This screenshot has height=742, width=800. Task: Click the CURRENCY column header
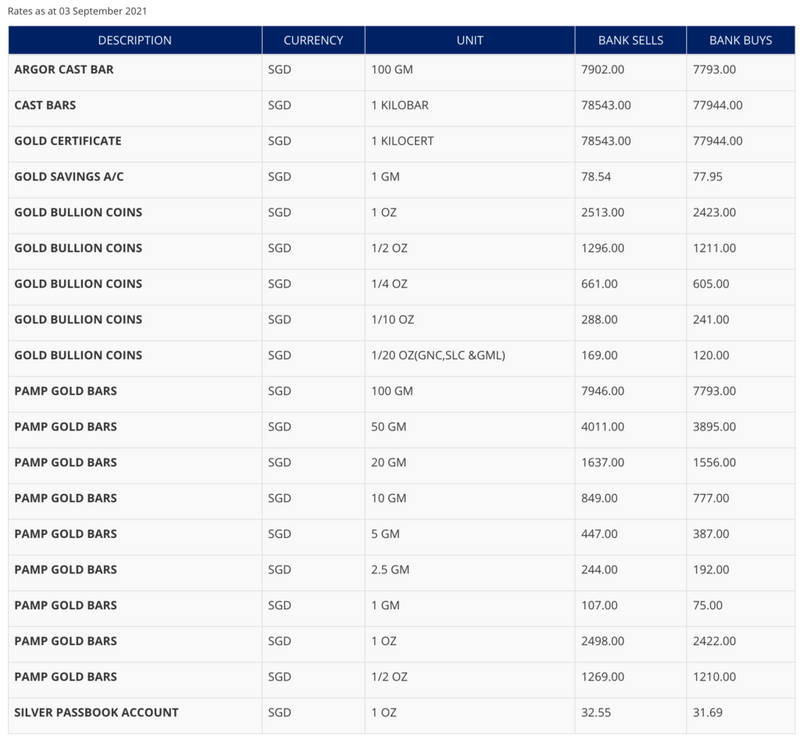[x=313, y=40]
